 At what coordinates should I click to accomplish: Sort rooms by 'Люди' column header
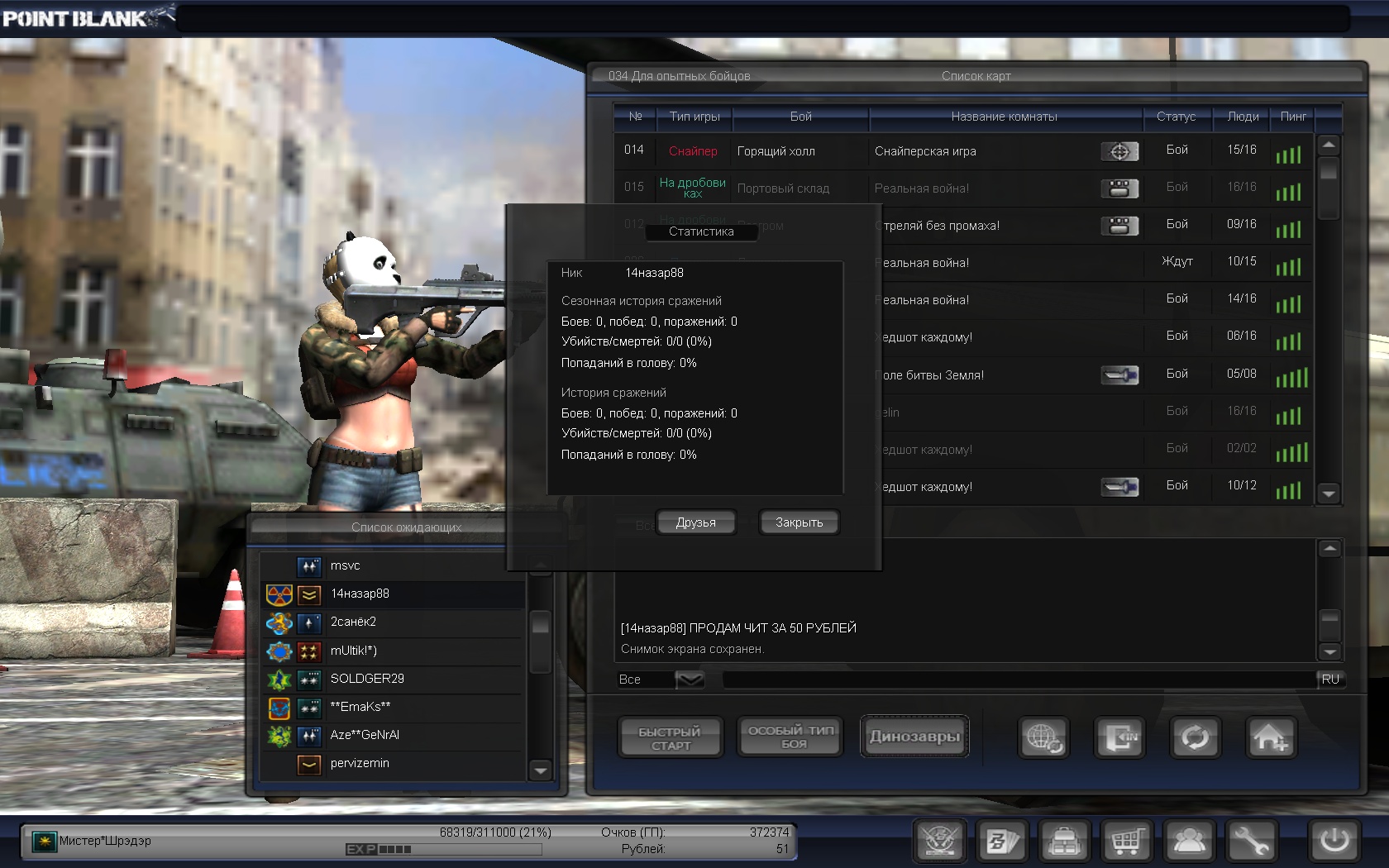1243,117
